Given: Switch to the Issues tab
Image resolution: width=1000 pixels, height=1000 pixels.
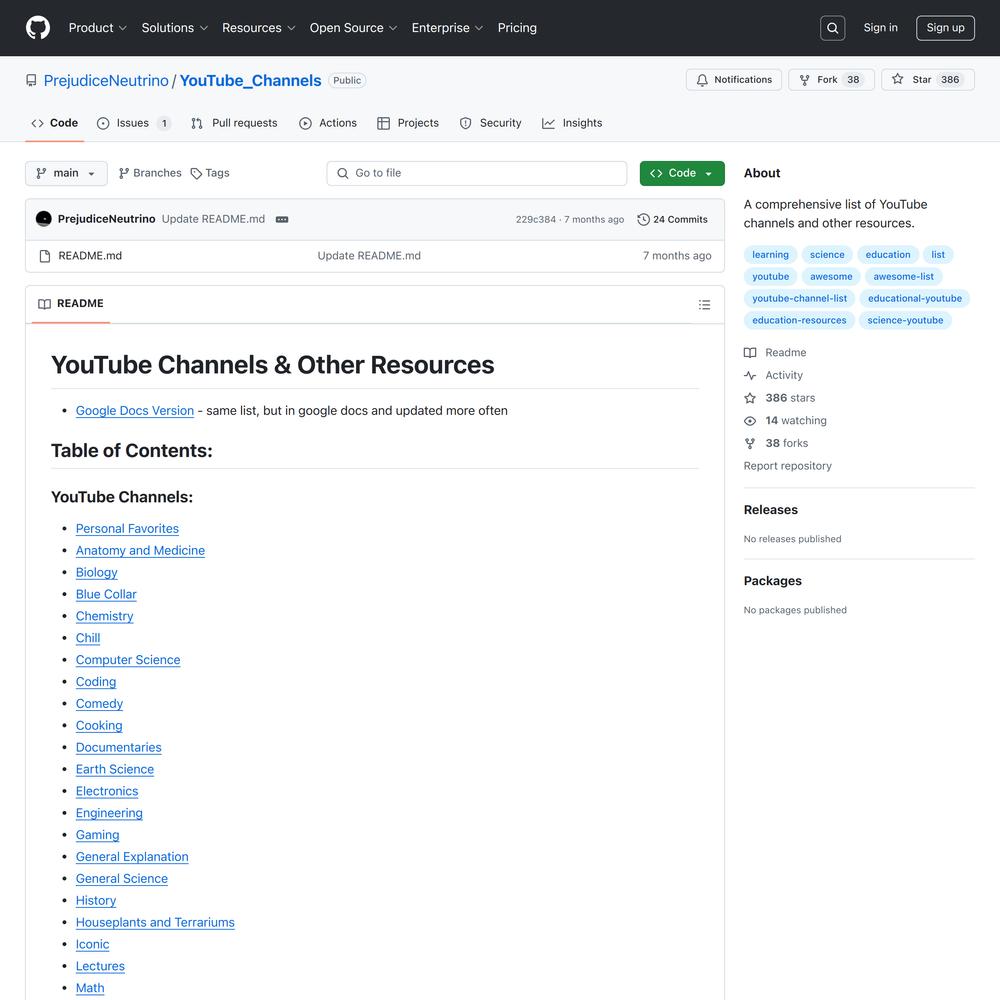Looking at the screenshot, I should tap(134, 123).
